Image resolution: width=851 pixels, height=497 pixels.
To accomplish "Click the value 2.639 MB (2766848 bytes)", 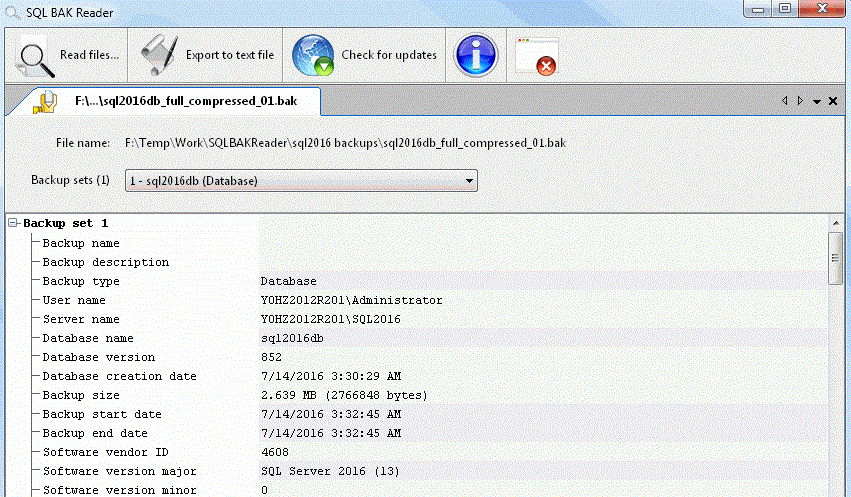I will [344, 395].
